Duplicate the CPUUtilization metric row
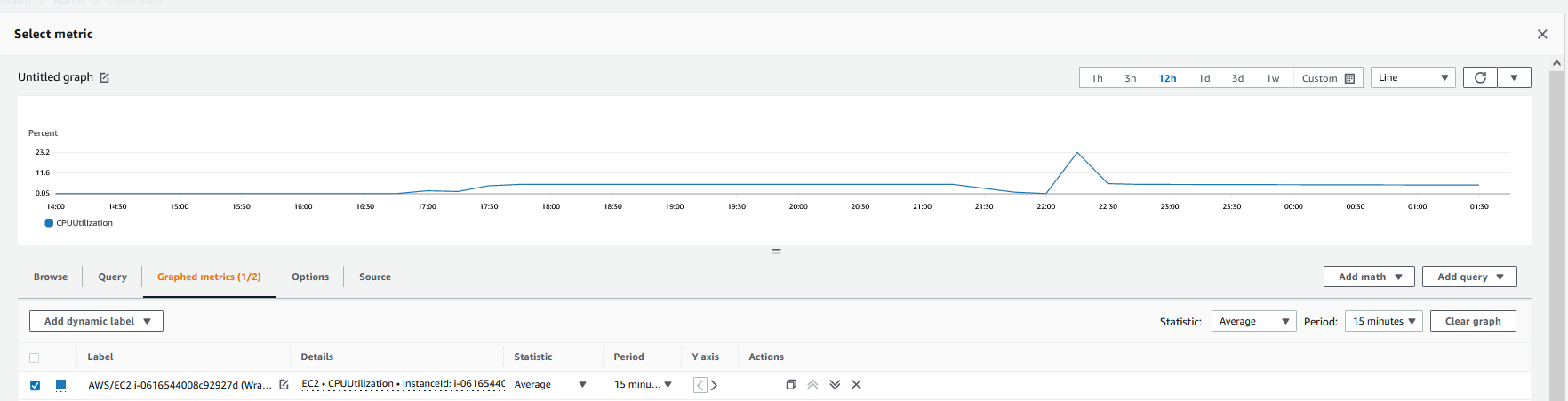 [791, 385]
